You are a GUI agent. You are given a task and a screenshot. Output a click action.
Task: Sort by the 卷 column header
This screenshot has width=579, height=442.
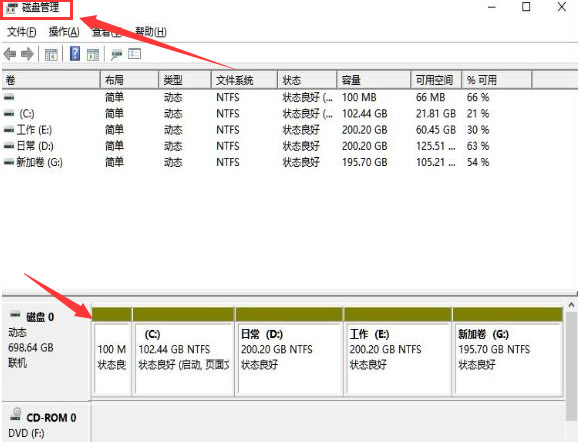point(51,80)
